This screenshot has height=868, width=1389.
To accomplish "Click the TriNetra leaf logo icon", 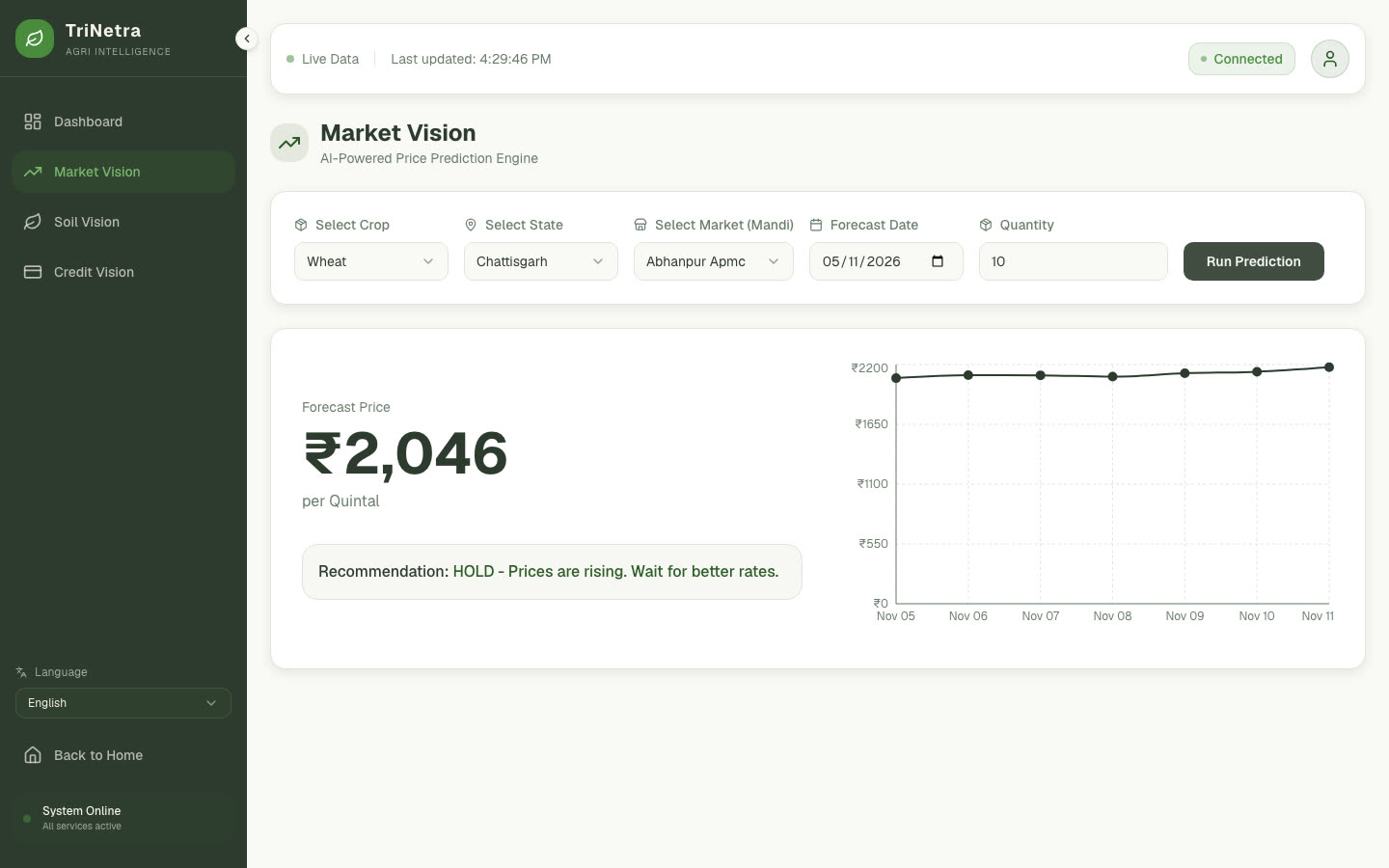I will pos(35,39).
